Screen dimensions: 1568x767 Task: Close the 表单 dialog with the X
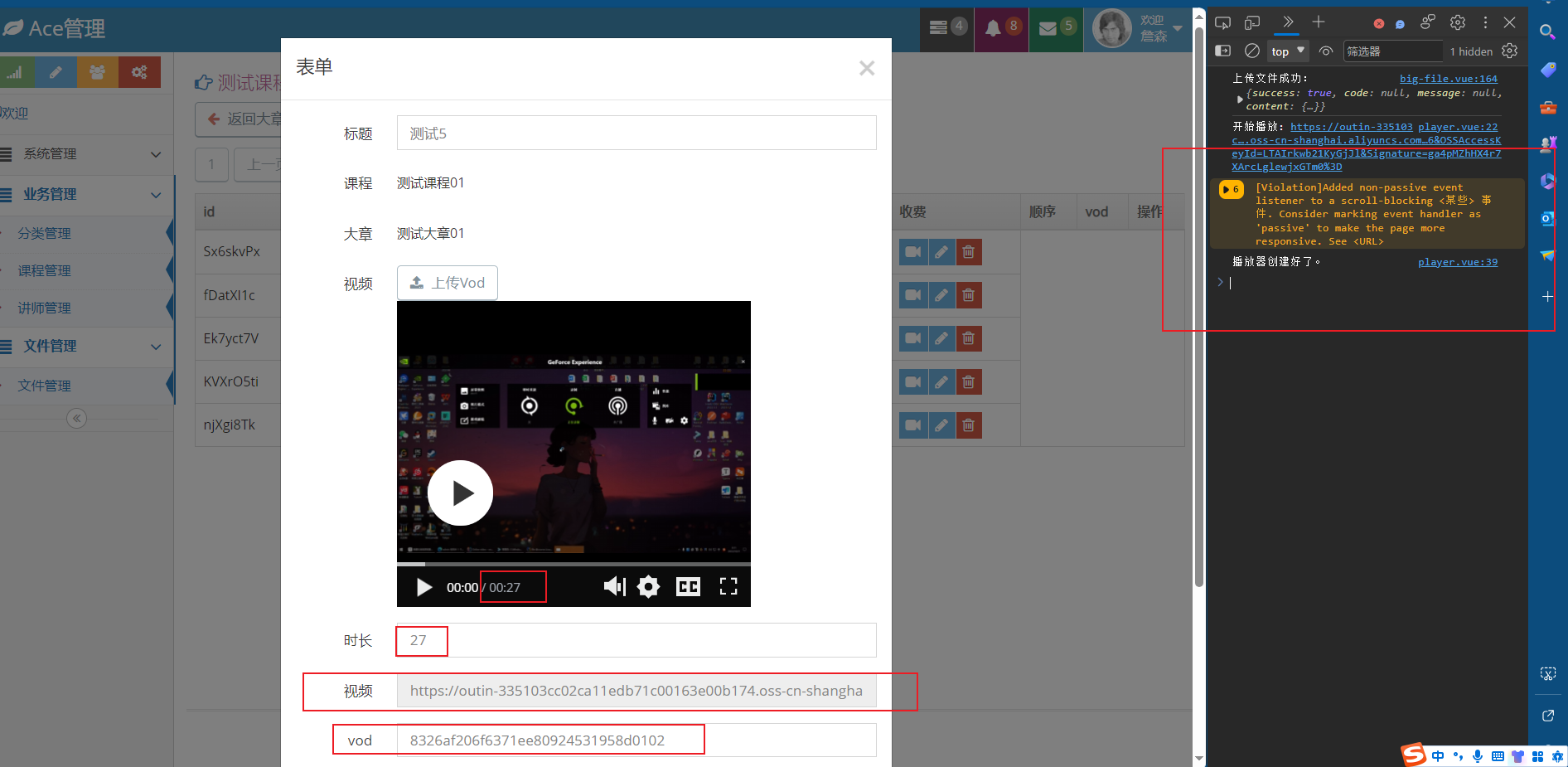867,68
